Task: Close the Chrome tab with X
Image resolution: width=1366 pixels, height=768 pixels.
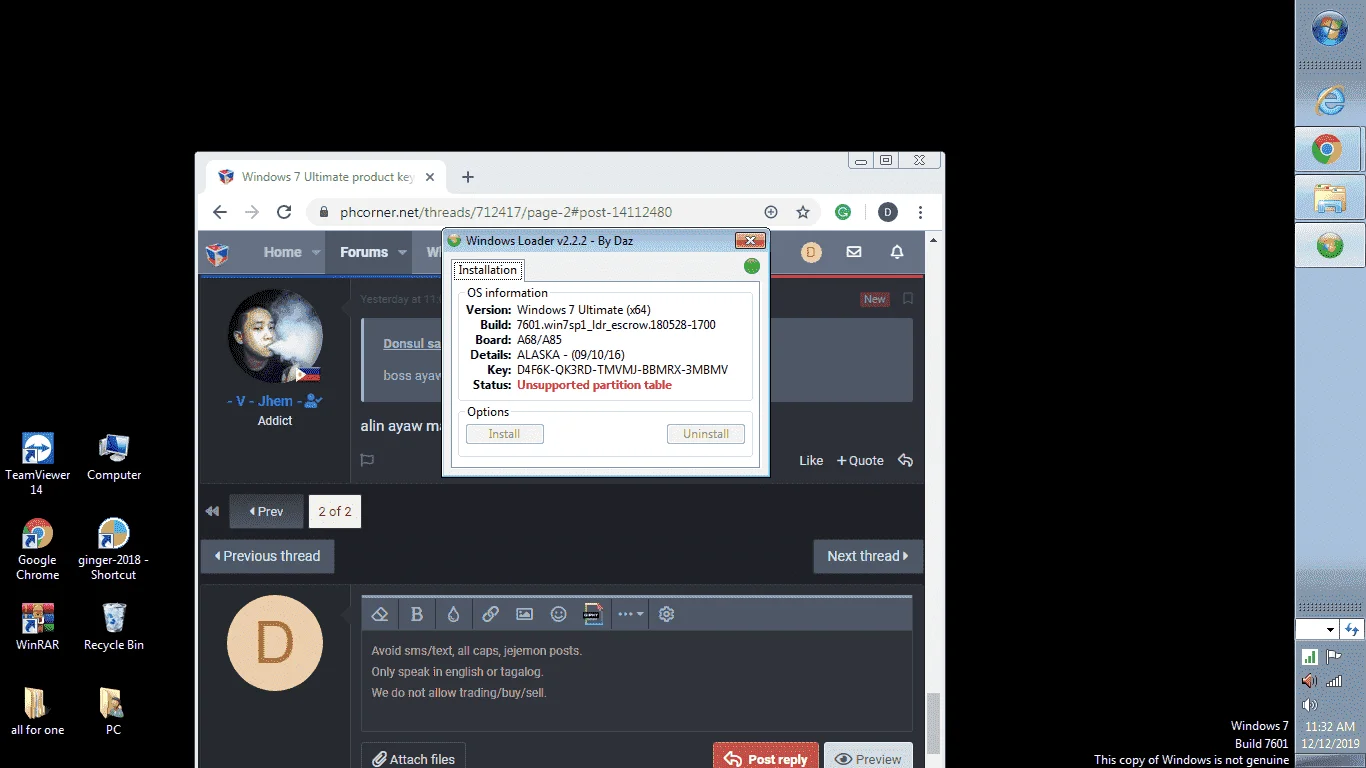Action: pyautogui.click(x=430, y=177)
